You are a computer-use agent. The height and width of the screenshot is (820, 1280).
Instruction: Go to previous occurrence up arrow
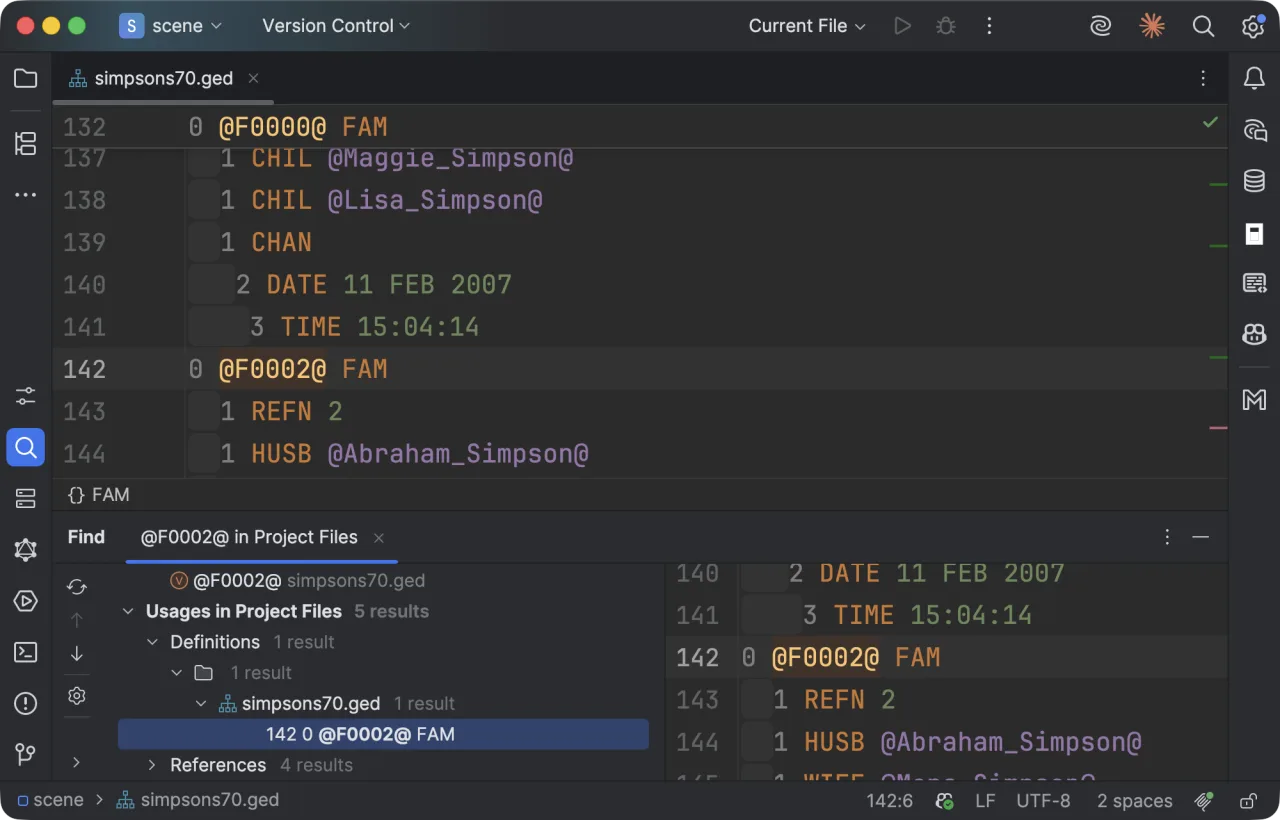[x=77, y=620]
